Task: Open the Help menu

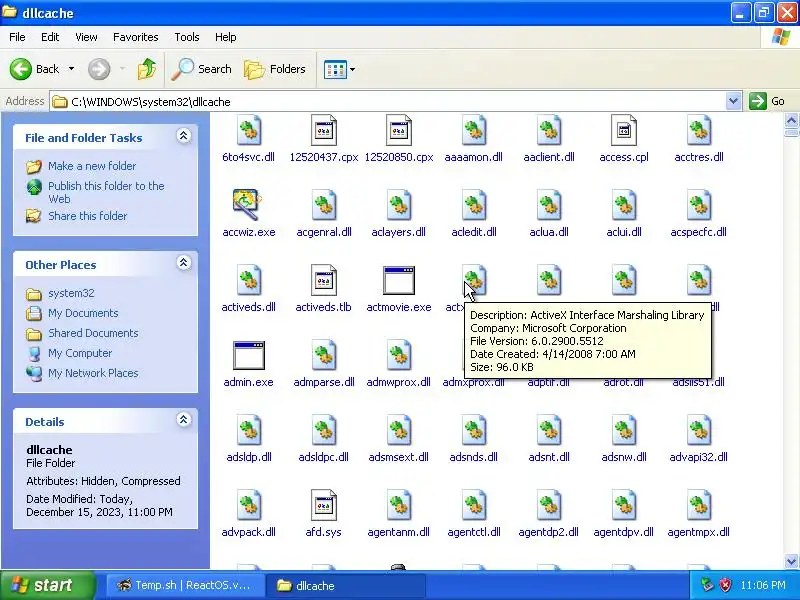Action: coord(226,37)
